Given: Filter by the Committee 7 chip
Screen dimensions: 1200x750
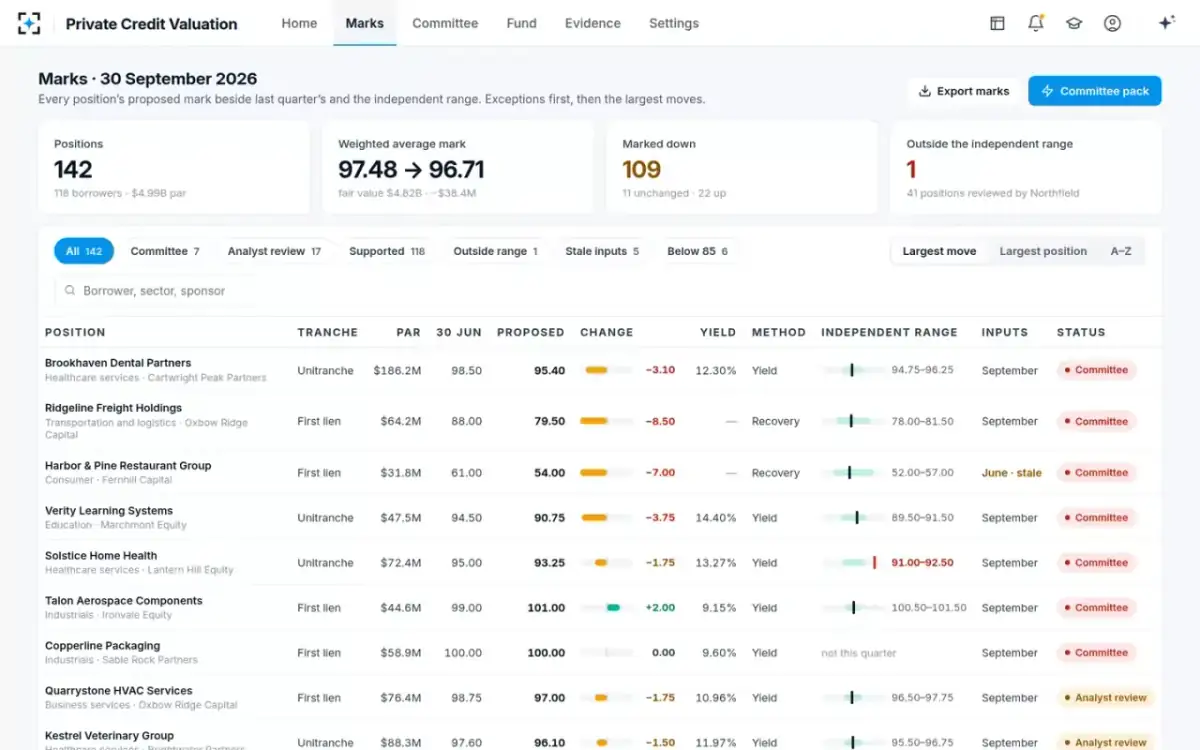Looking at the screenshot, I should pos(165,251).
